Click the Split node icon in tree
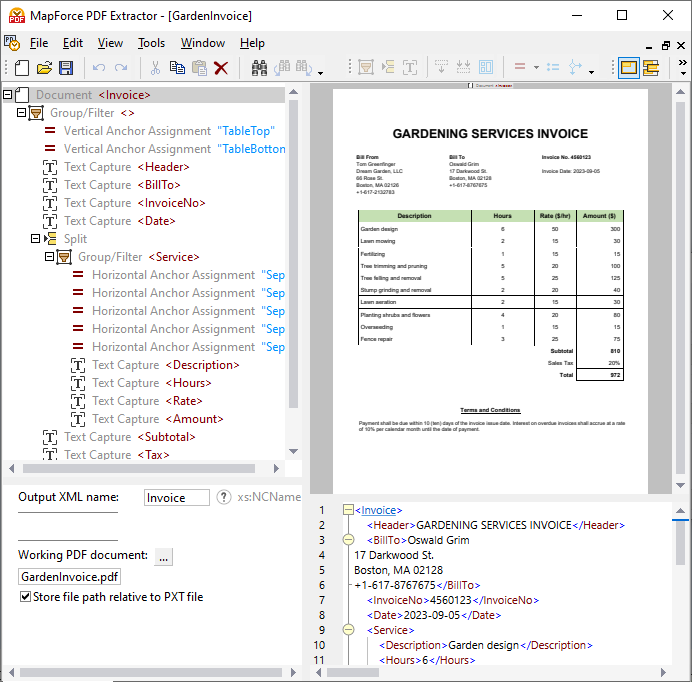The image size is (692, 682). click(x=50, y=239)
